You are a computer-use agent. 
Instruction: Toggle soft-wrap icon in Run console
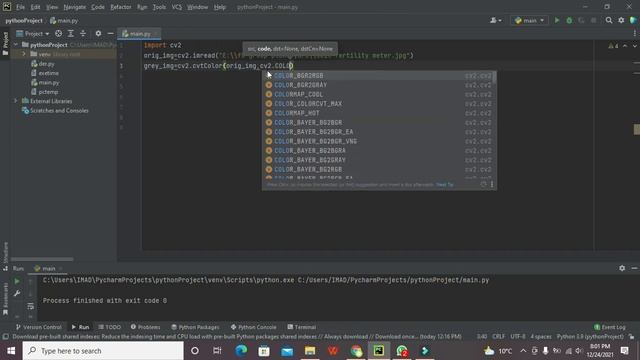31,306
